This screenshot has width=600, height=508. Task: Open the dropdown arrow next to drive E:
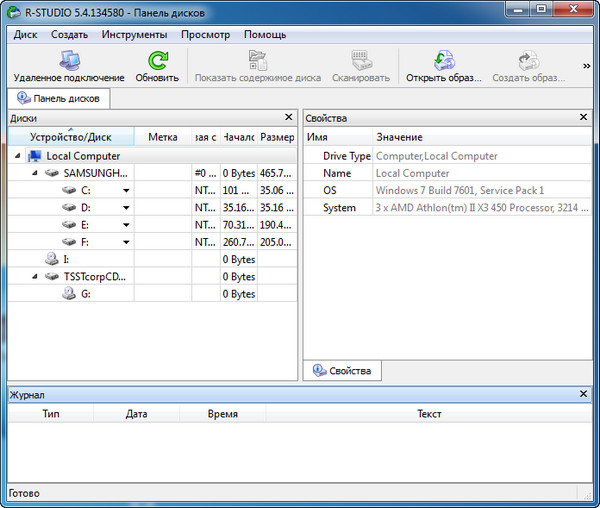pyautogui.click(x=126, y=225)
